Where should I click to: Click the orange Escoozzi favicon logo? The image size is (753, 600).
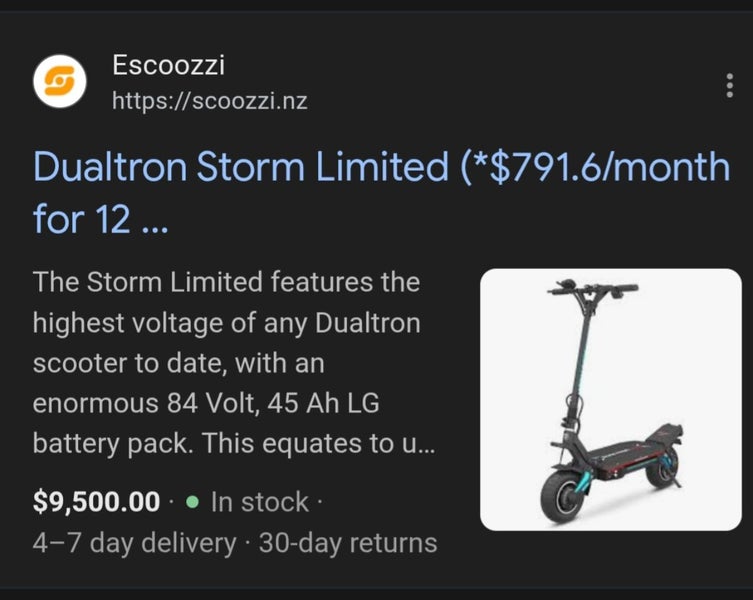pyautogui.click(x=60, y=81)
